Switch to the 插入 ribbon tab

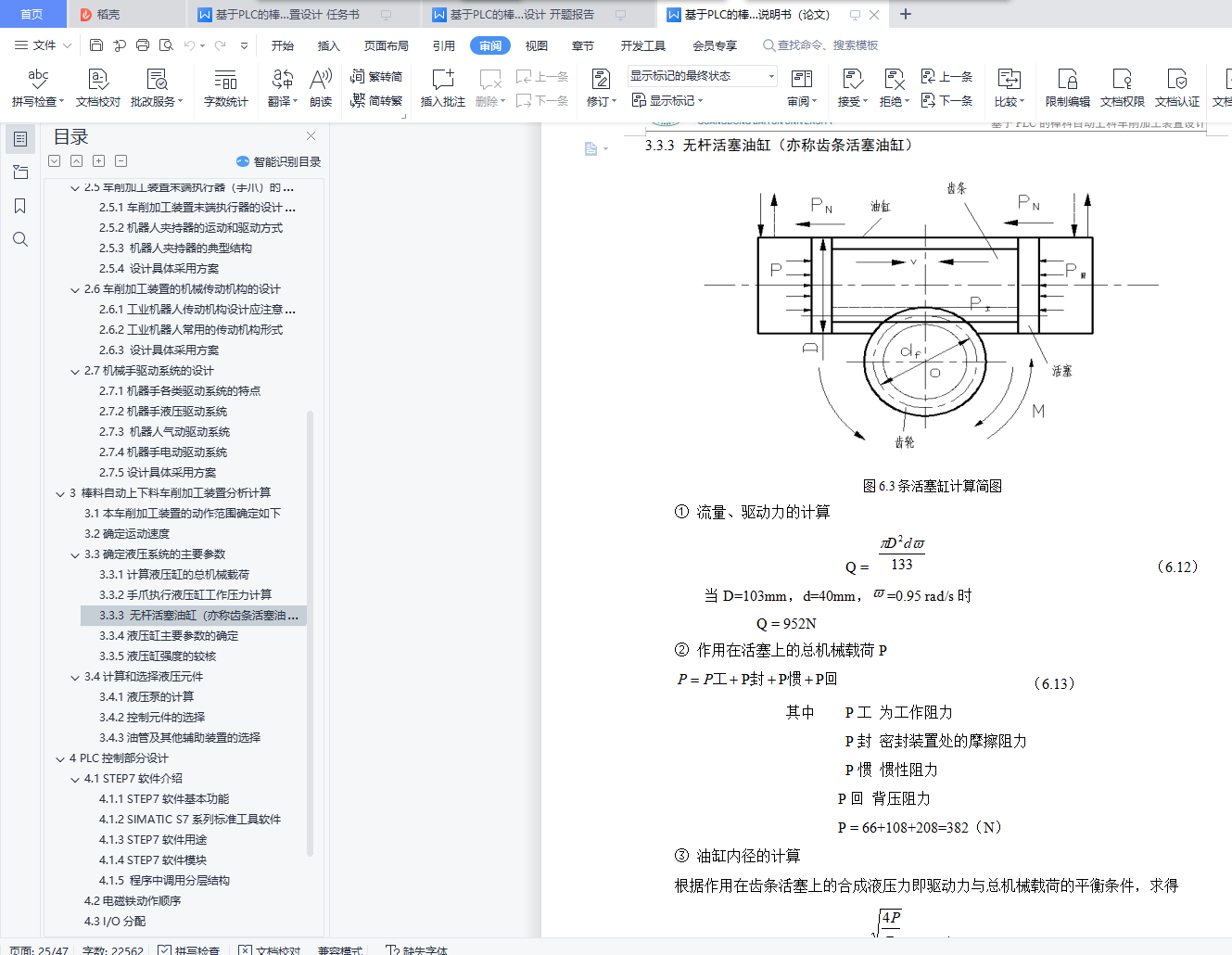tap(329, 45)
